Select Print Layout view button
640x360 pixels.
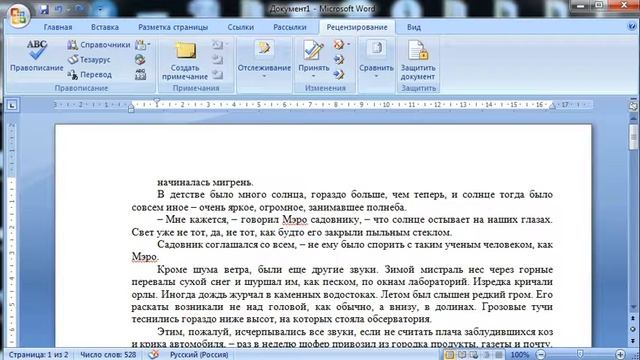click(449, 355)
